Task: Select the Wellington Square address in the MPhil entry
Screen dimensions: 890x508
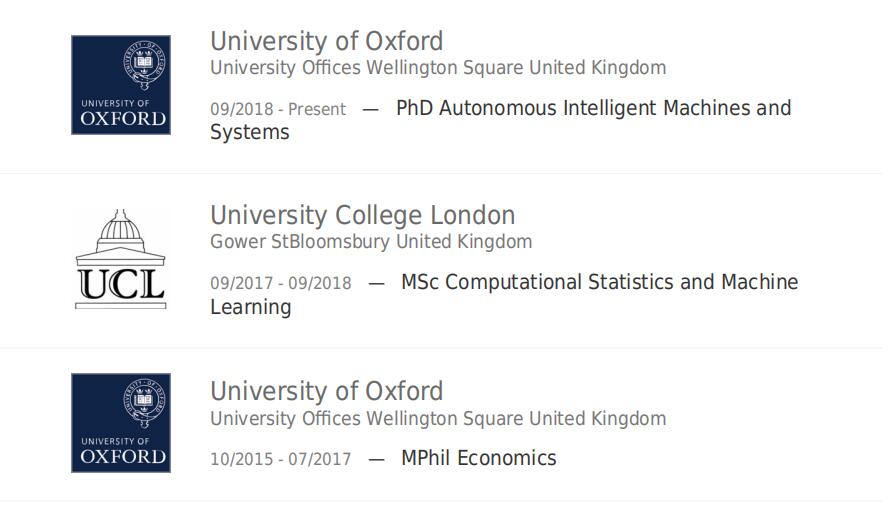Action: pyautogui.click(x=437, y=418)
